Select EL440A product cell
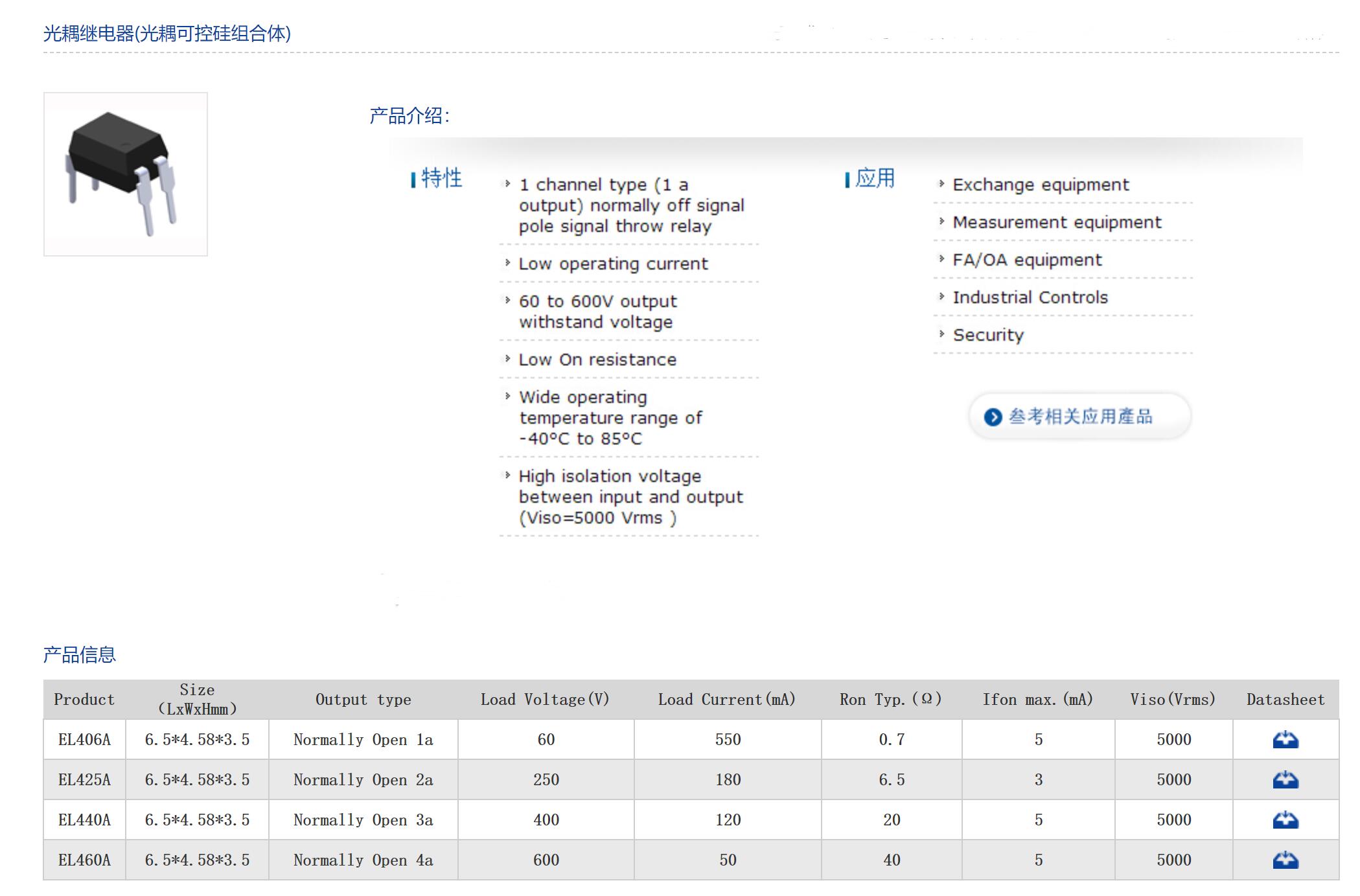 [84, 820]
